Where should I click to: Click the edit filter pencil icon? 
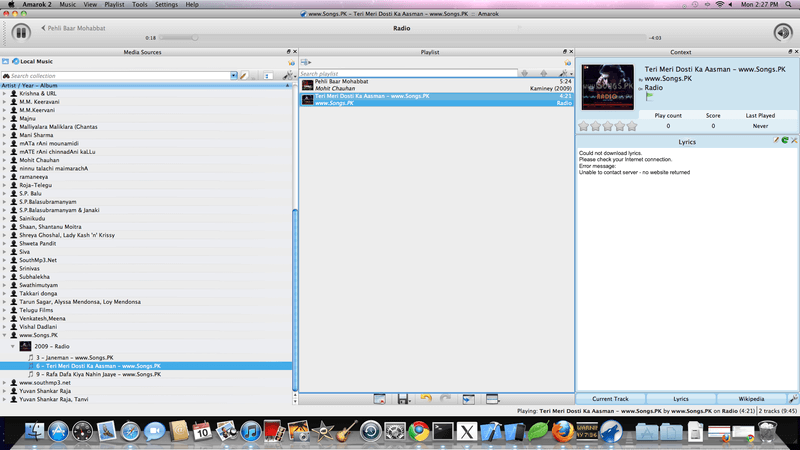click(244, 76)
